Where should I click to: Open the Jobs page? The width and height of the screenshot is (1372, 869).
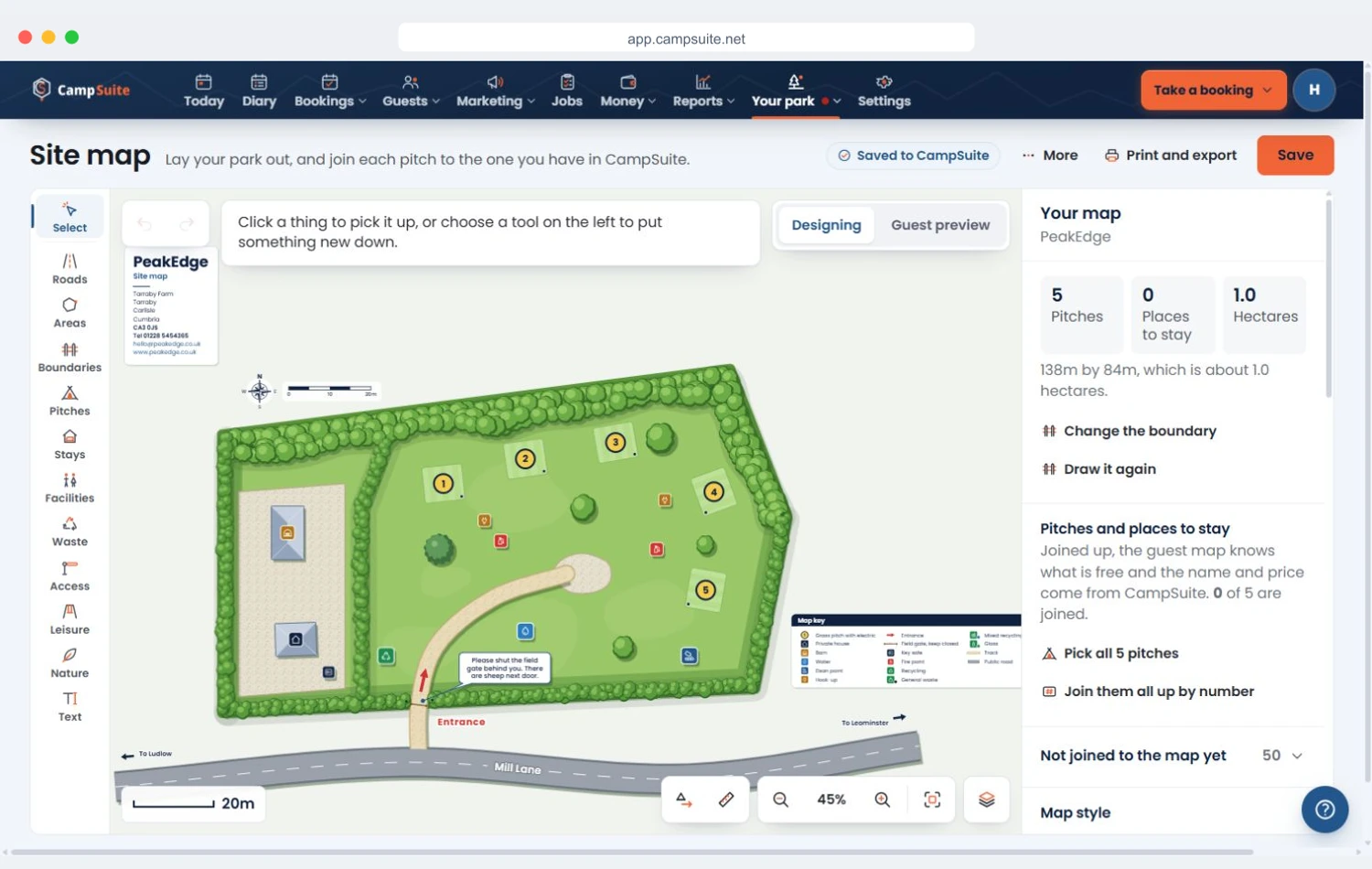click(x=567, y=91)
